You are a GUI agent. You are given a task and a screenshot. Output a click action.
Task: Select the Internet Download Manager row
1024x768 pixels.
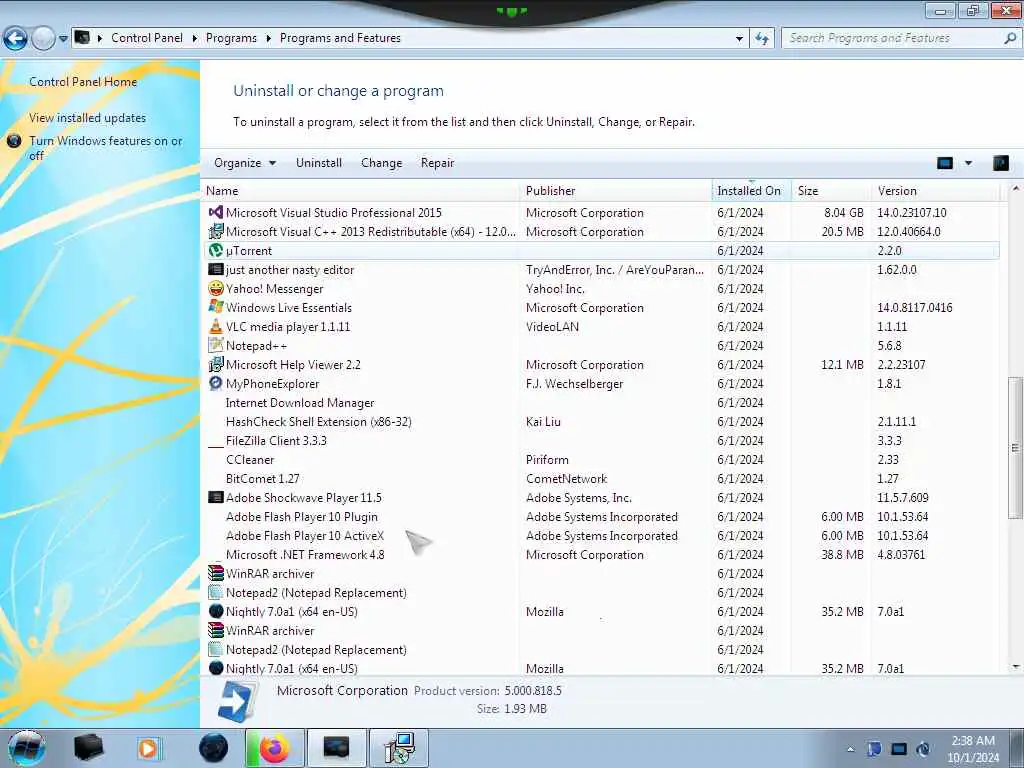click(x=601, y=402)
